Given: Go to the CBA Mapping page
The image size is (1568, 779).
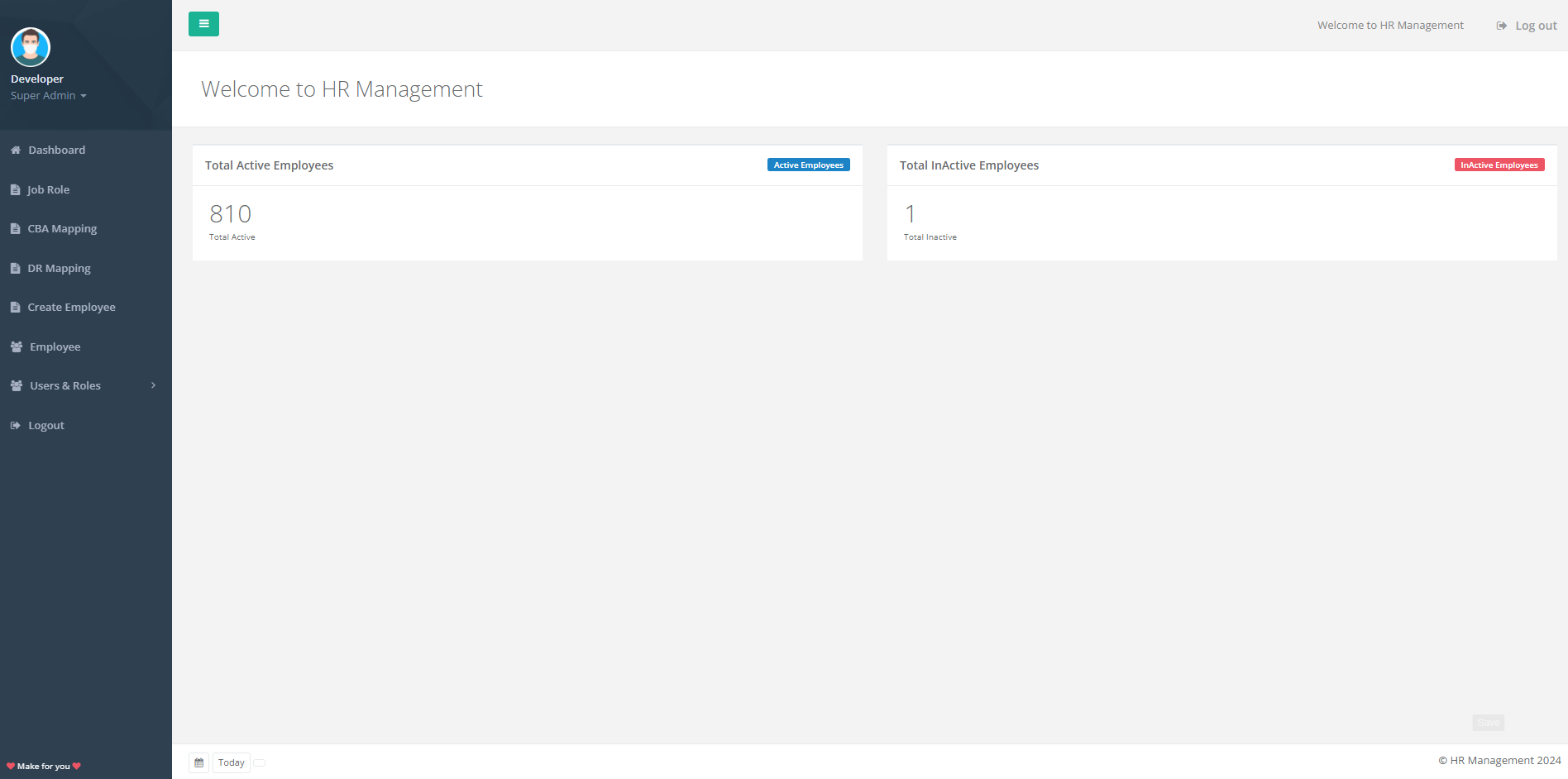Looking at the screenshot, I should click(62, 229).
